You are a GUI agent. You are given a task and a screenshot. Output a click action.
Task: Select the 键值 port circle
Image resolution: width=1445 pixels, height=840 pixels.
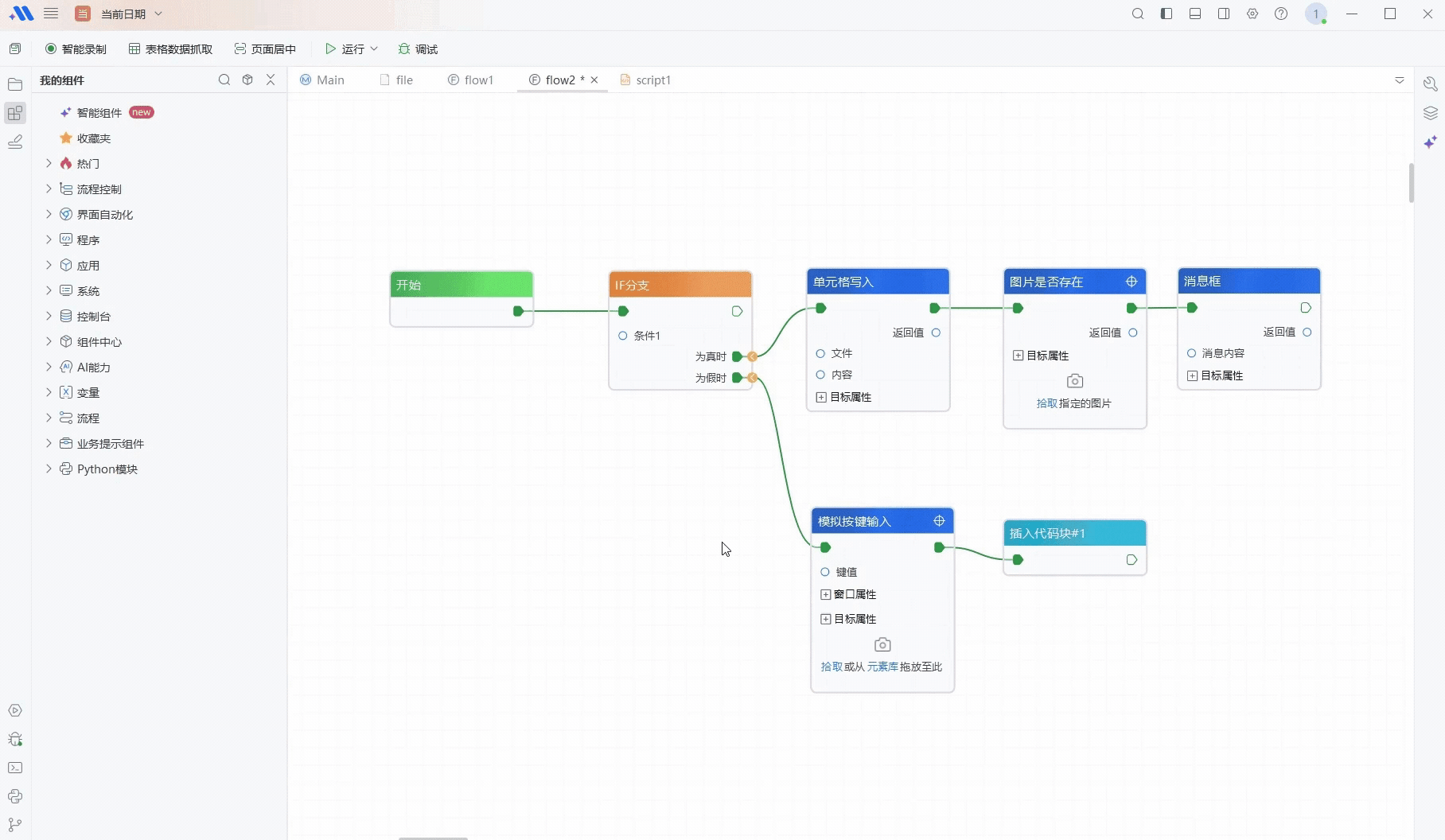[x=825, y=572]
